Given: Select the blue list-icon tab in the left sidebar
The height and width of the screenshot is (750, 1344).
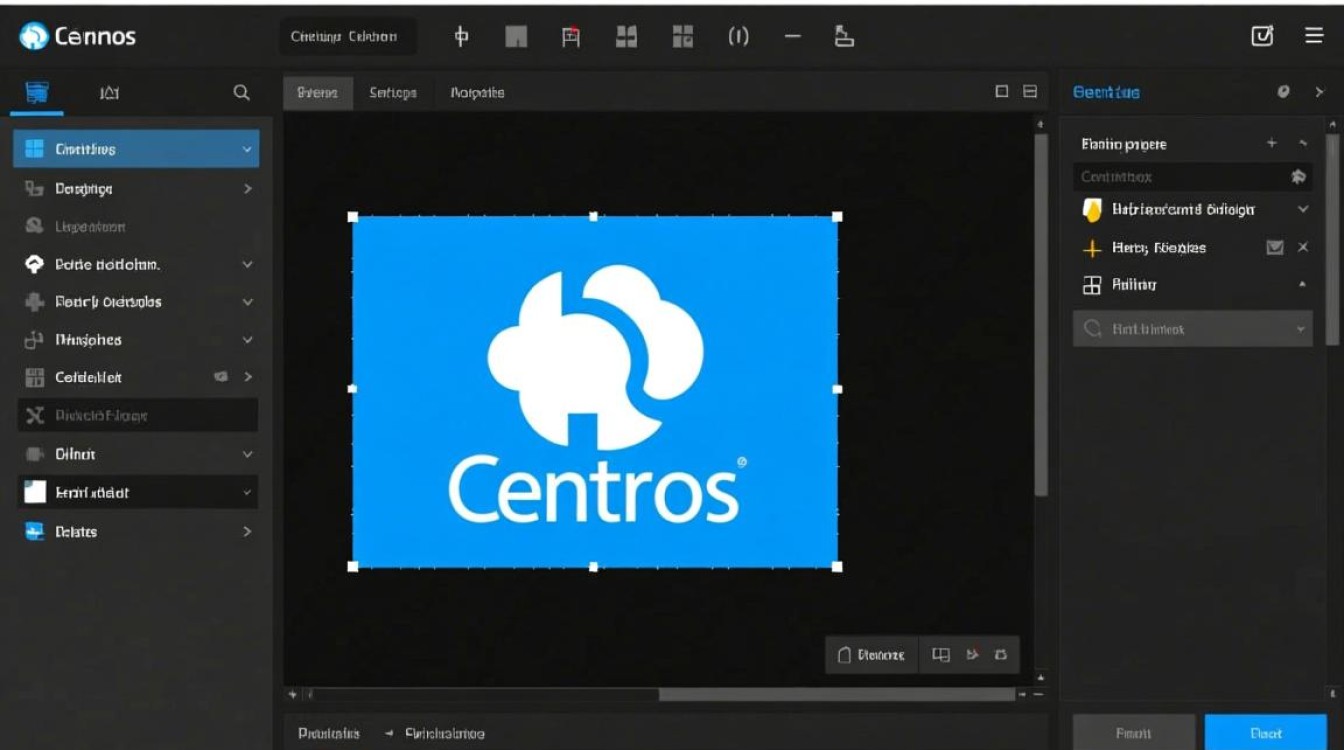Looking at the screenshot, I should (x=37, y=92).
